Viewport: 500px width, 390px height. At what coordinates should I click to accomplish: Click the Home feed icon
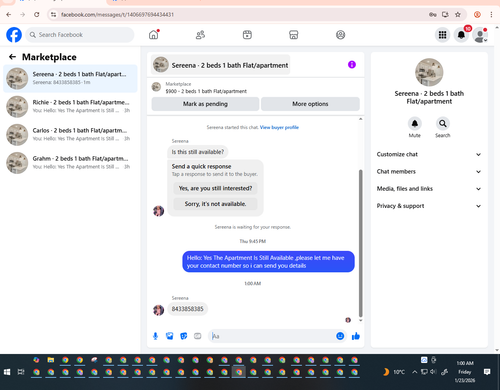pos(154,35)
